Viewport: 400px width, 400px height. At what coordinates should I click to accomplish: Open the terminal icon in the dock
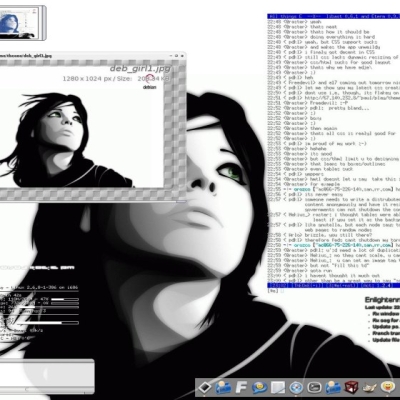(314, 388)
